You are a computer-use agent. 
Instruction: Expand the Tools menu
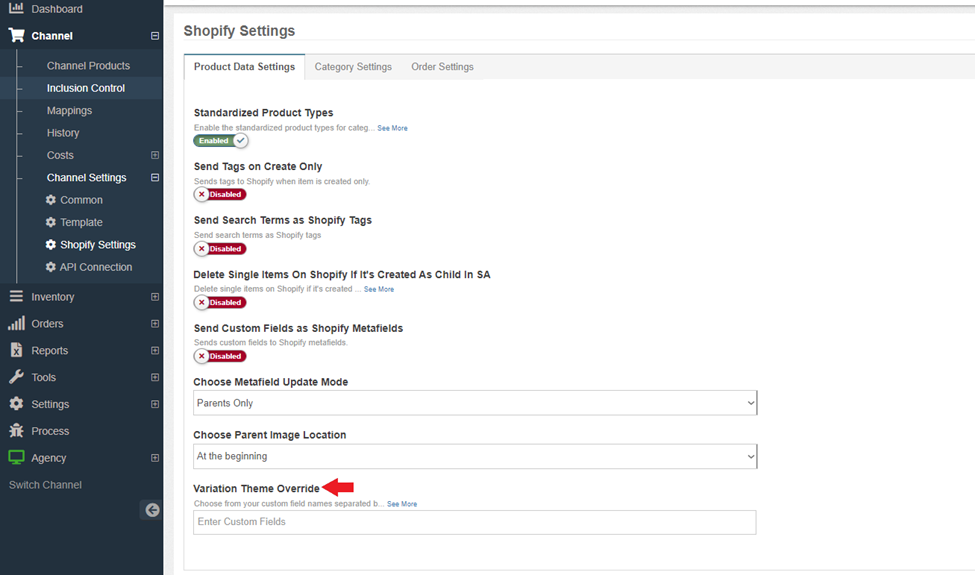click(155, 377)
